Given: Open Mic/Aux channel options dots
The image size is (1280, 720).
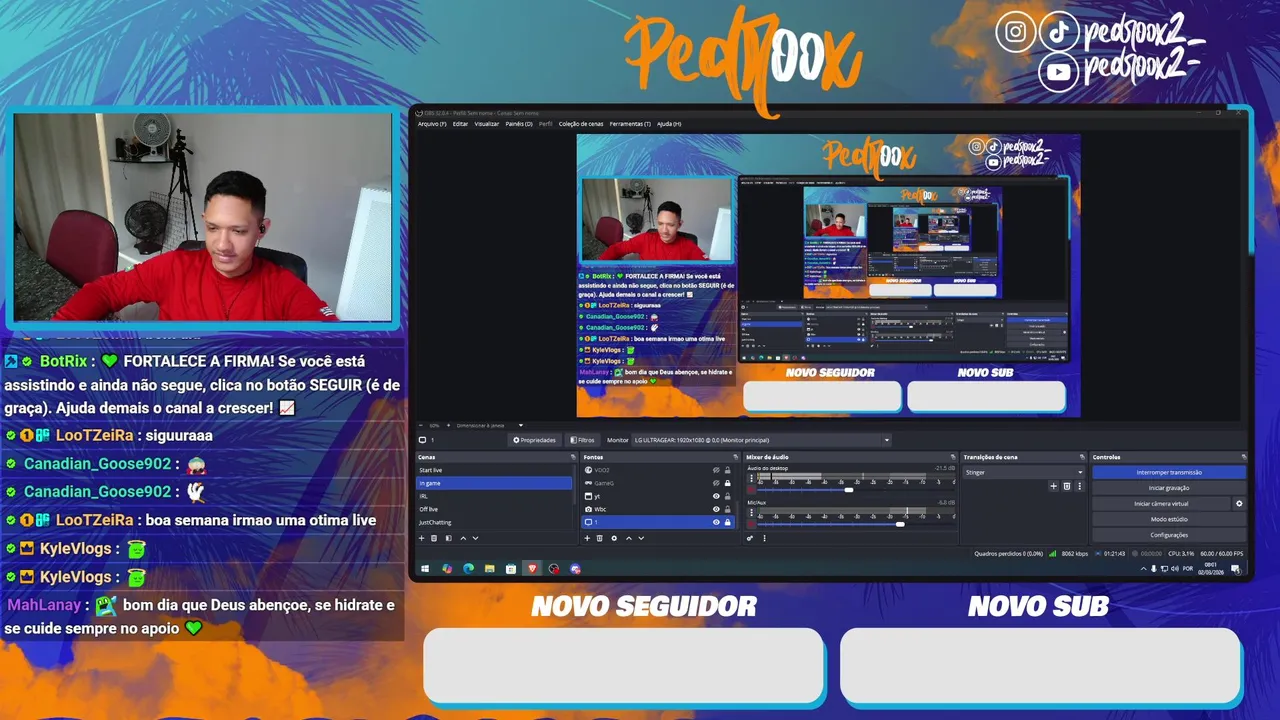Looking at the screenshot, I should (x=751, y=512).
